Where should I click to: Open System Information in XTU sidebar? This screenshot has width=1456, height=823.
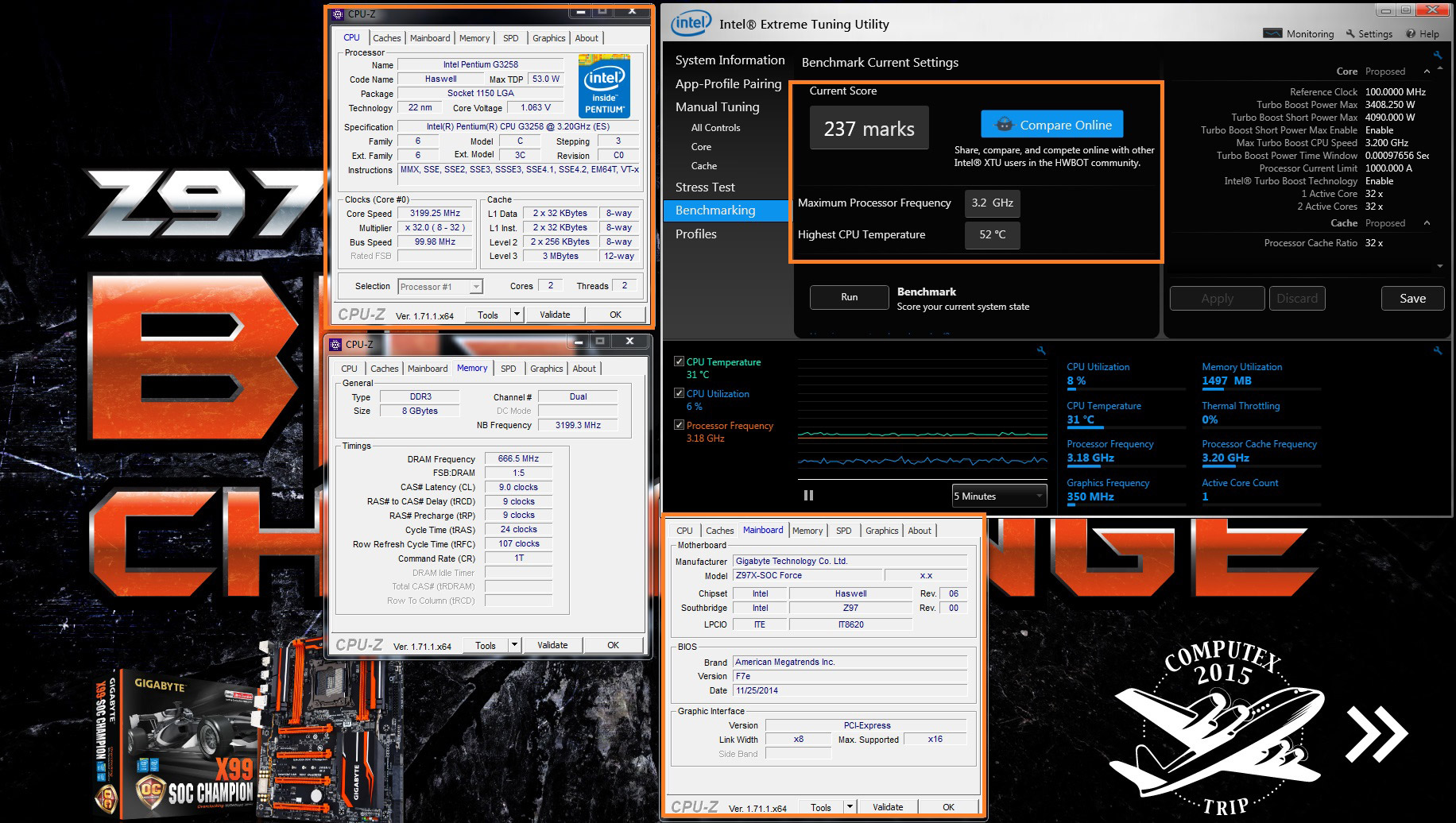point(730,60)
